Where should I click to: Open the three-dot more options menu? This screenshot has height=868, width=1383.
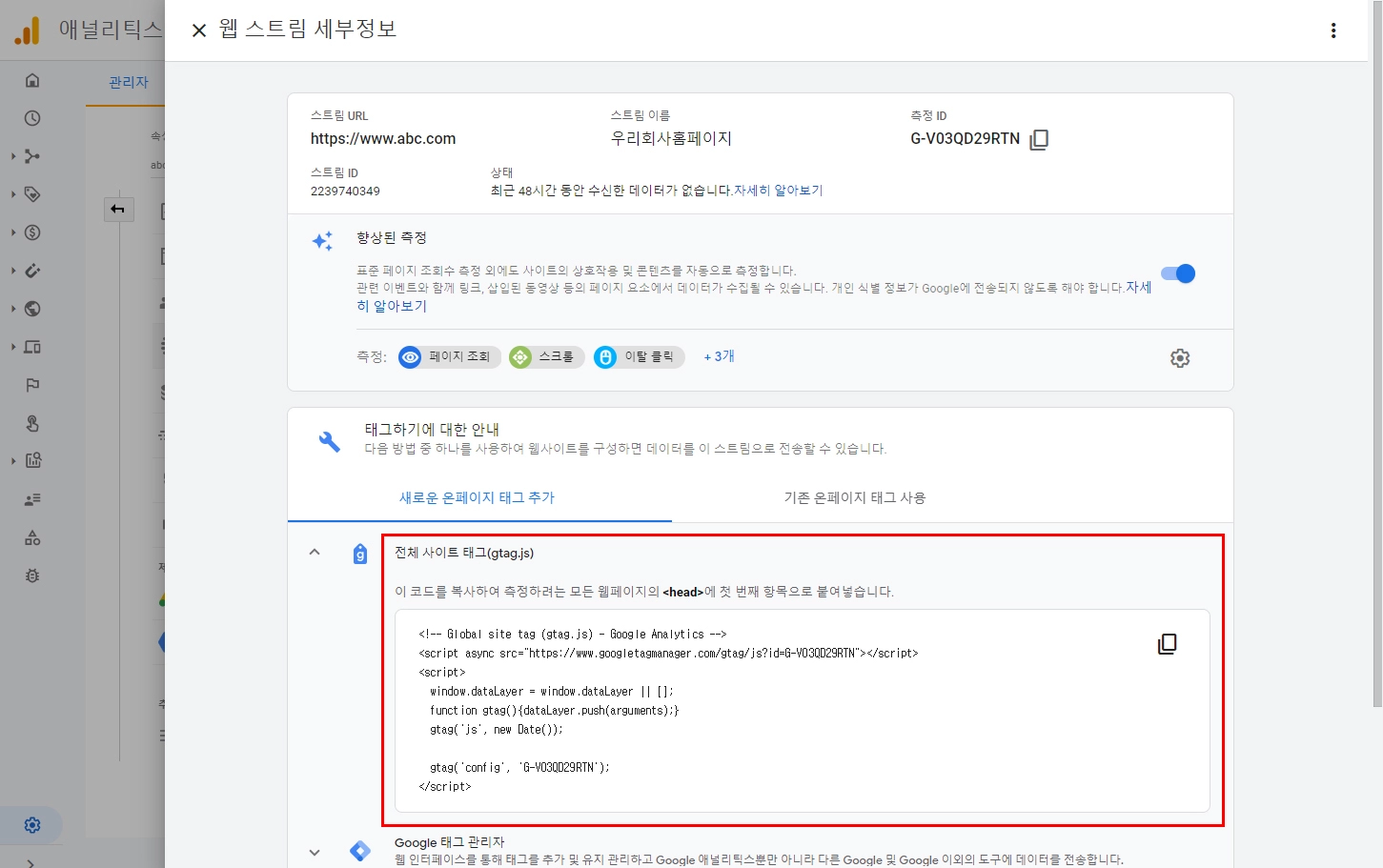click(x=1333, y=30)
